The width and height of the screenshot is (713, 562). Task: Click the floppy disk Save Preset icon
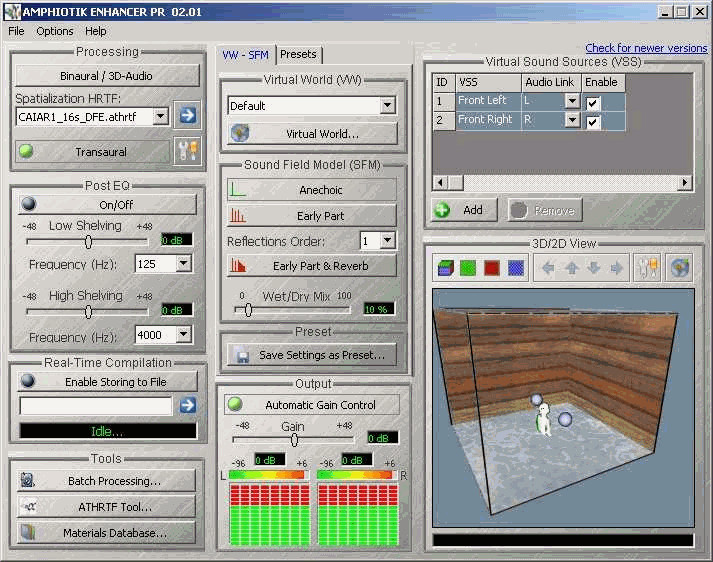243,355
